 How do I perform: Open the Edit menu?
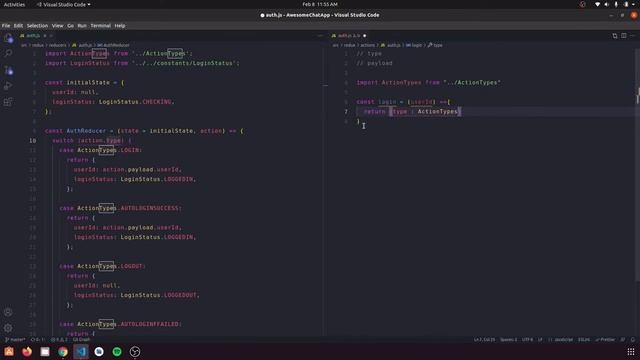pyautogui.click(x=18, y=26)
